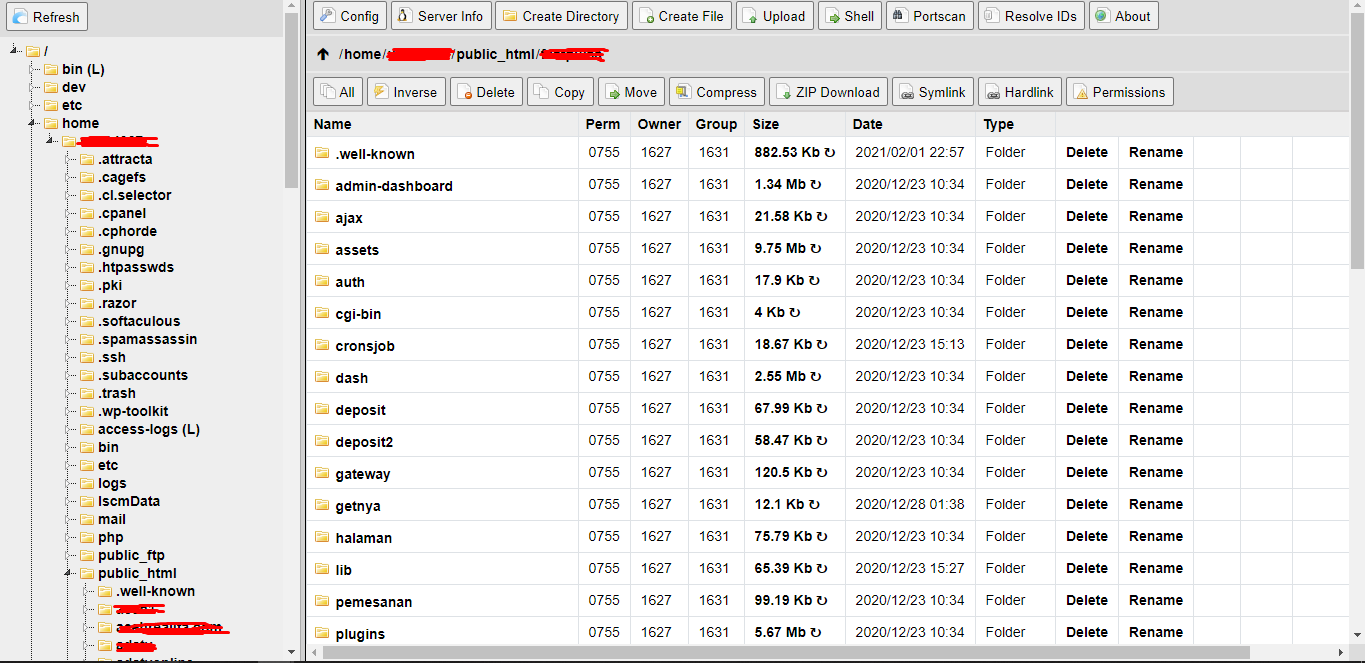Screen dimensions: 1365x663
Task: Open Server Info
Action: [440, 16]
